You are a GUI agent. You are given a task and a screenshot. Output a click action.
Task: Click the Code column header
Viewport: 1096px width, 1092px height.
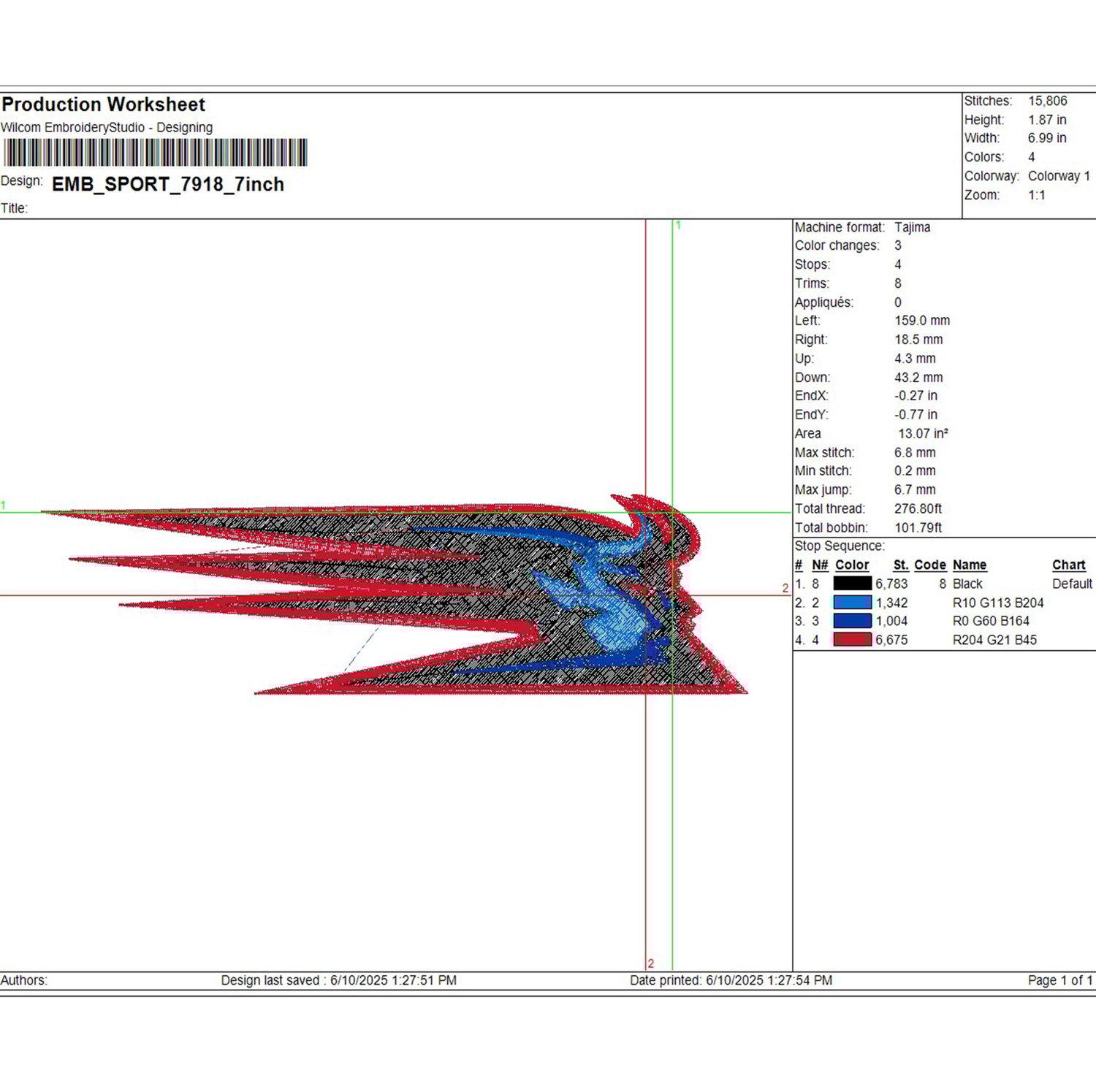(930, 565)
